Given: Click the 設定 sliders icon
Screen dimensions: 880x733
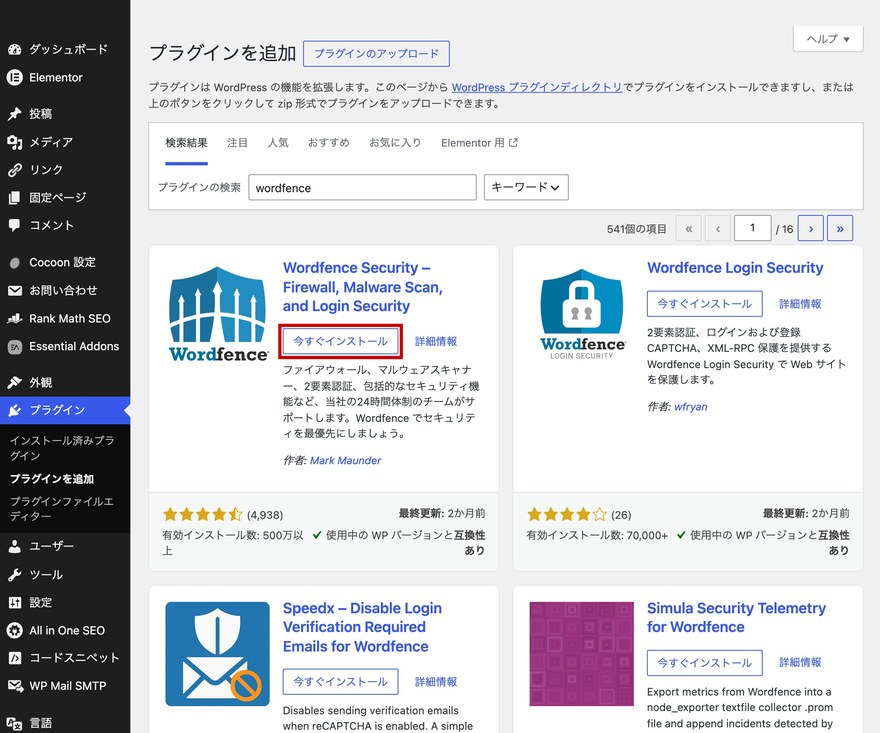Looking at the screenshot, I should click(15, 602).
